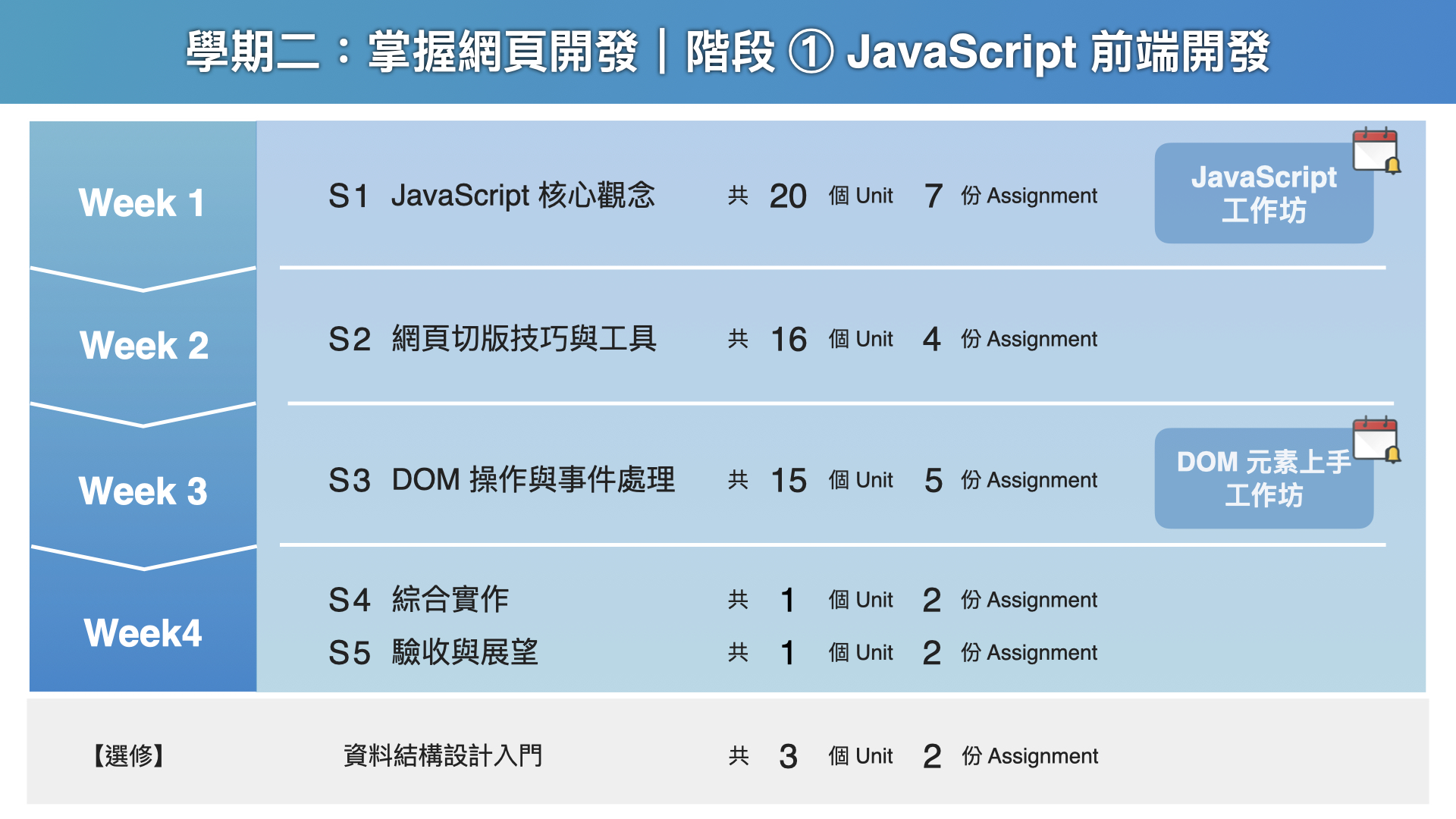Screen dimensions: 1456x819
Task: Click the 16 Unit count for S2
Action: (788, 339)
